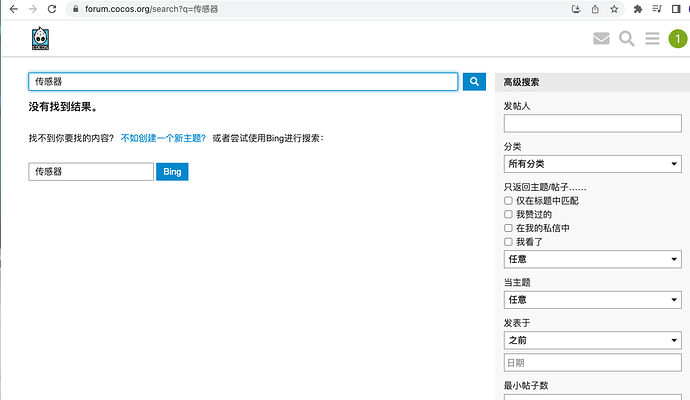This screenshot has height=400, width=690.
Task: Check the 我看了 checkbox
Action: (x=508, y=242)
